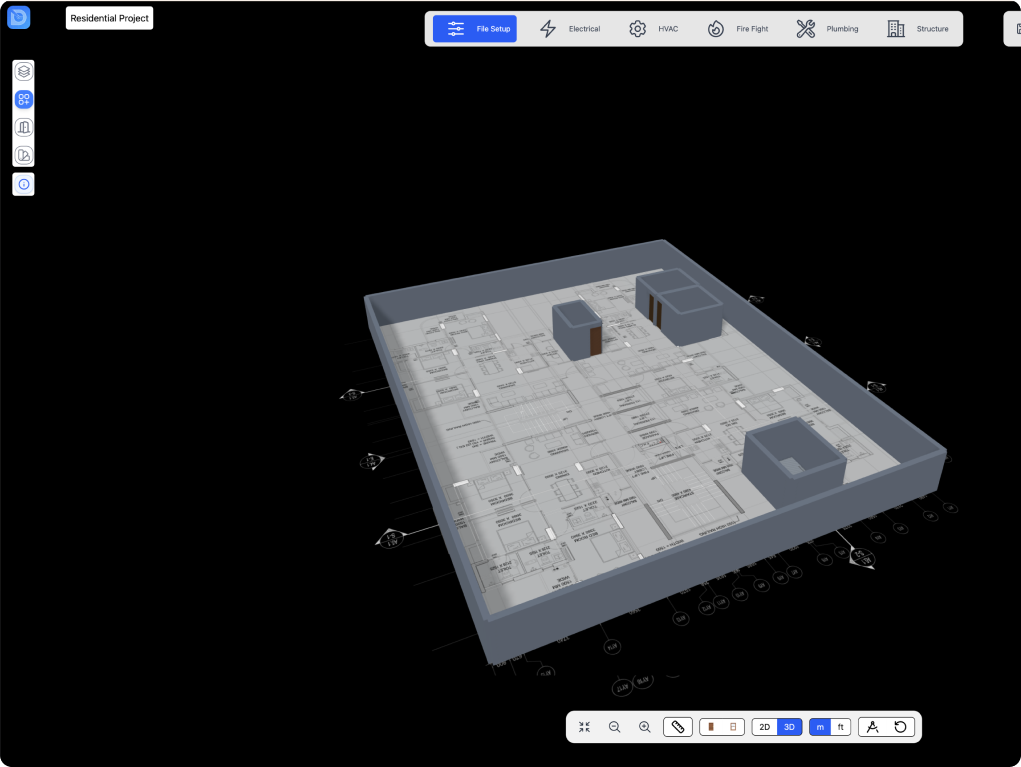Click the app logo icon
The height and width of the screenshot is (767, 1021).
click(19, 17)
